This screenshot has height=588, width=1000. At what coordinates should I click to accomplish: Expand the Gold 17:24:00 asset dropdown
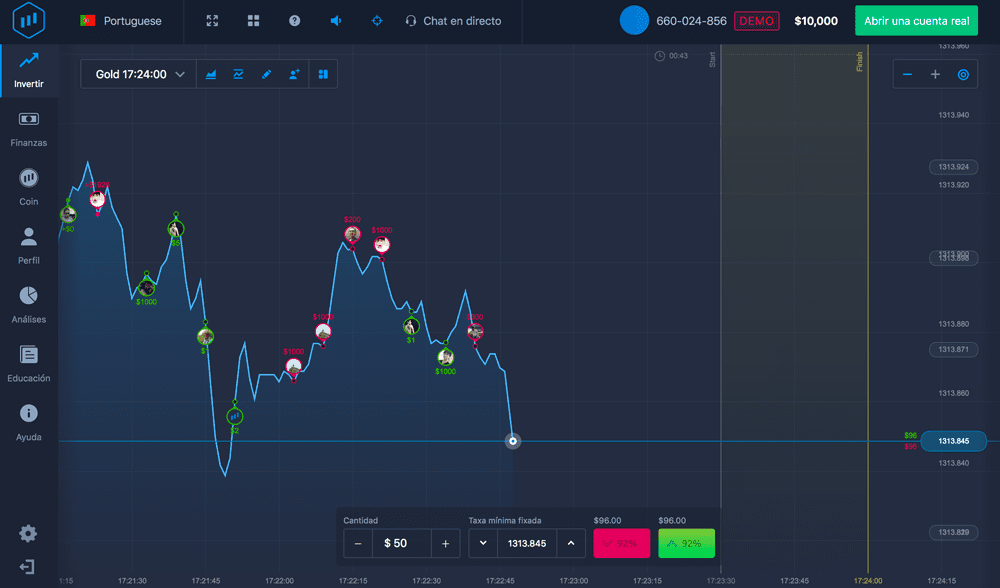click(140, 74)
